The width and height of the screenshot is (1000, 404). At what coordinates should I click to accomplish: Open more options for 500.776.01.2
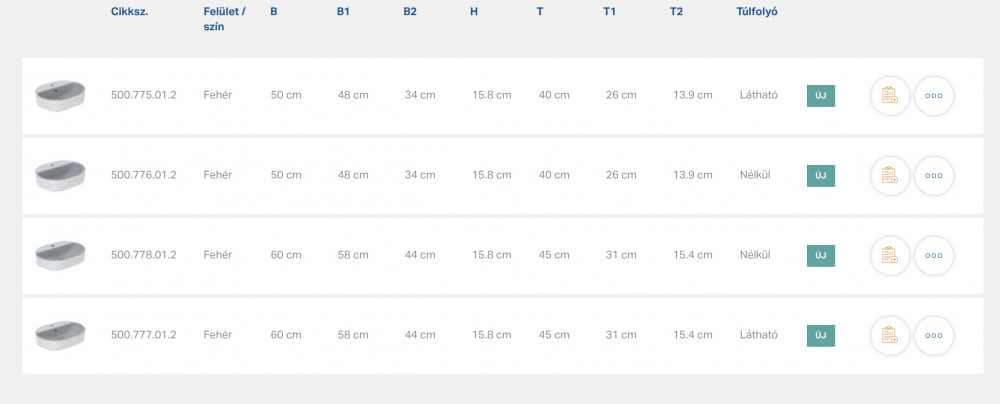[934, 175]
